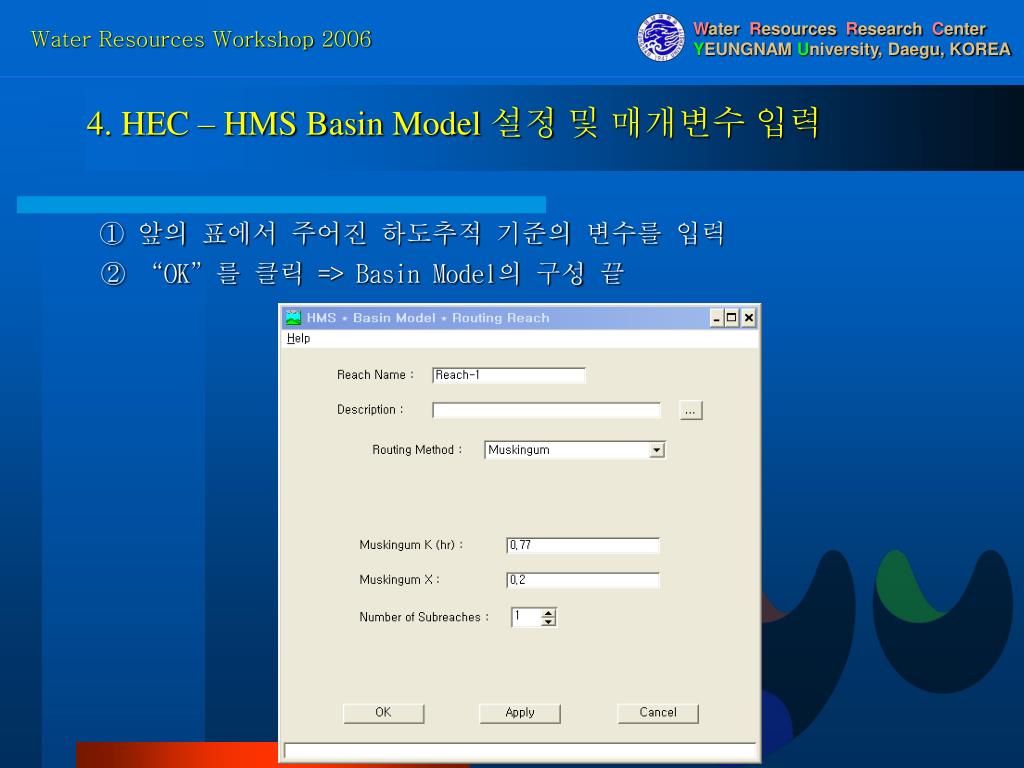Click the "YEUNGNAM University, Daegu, KOREA" text
Screen dimensions: 1024x768
(x=852, y=50)
